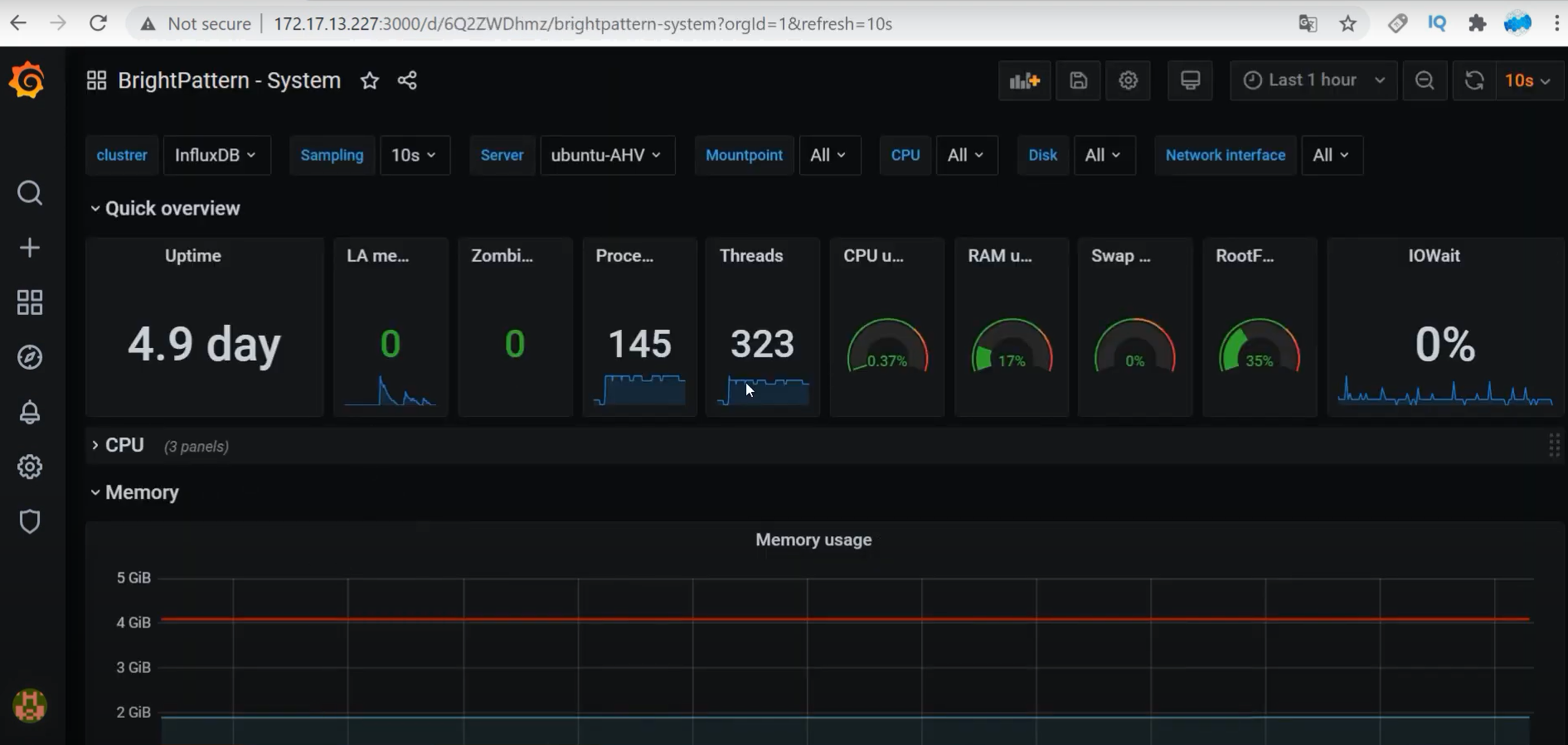Screen dimensions: 1568x745
Task: Click the Memory usage panel title
Action: coord(813,539)
